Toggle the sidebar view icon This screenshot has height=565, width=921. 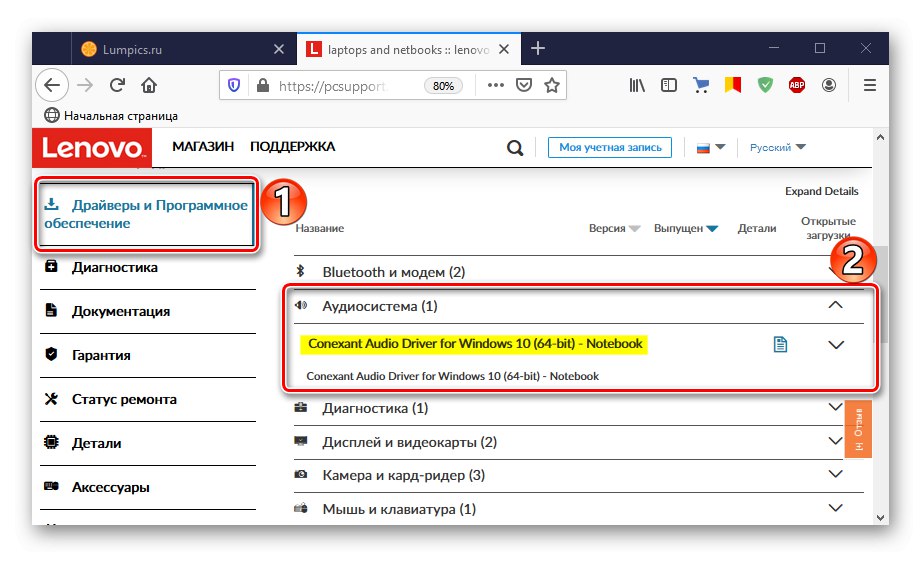668,85
